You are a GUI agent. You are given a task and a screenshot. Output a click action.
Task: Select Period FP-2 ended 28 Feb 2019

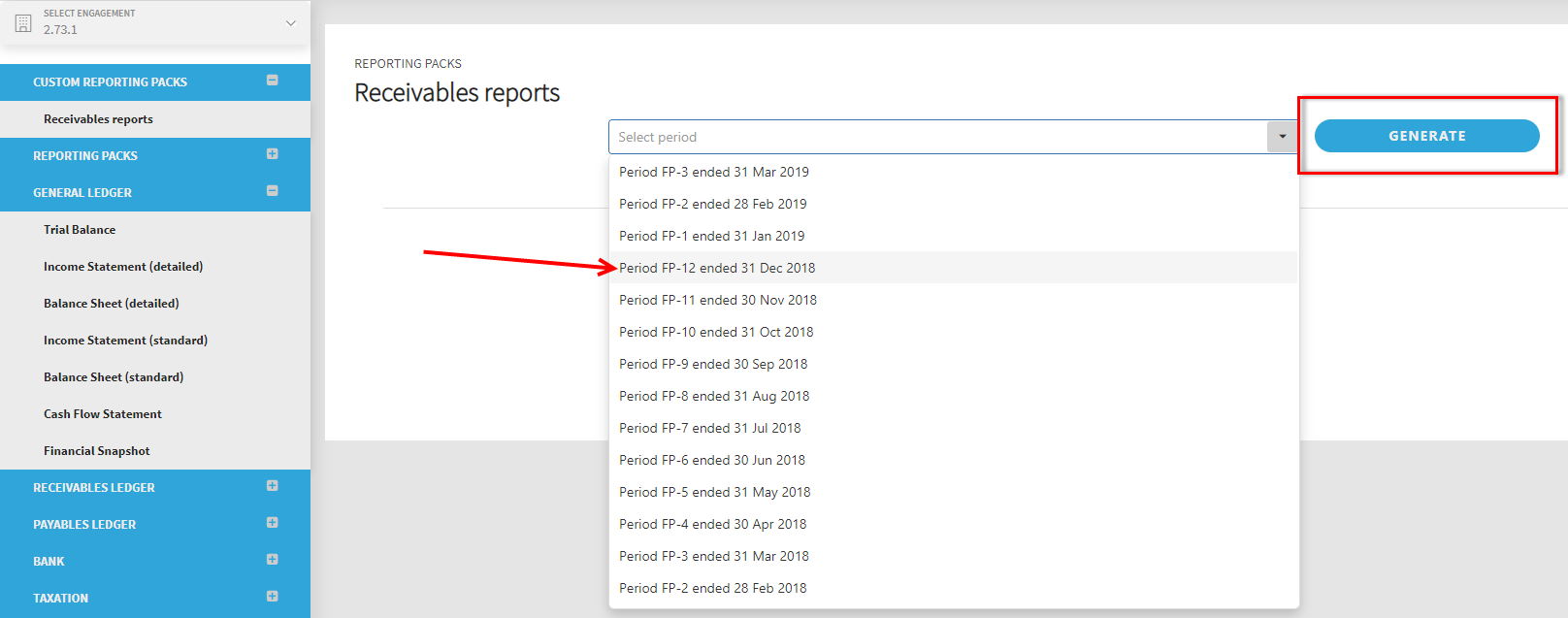pos(954,204)
